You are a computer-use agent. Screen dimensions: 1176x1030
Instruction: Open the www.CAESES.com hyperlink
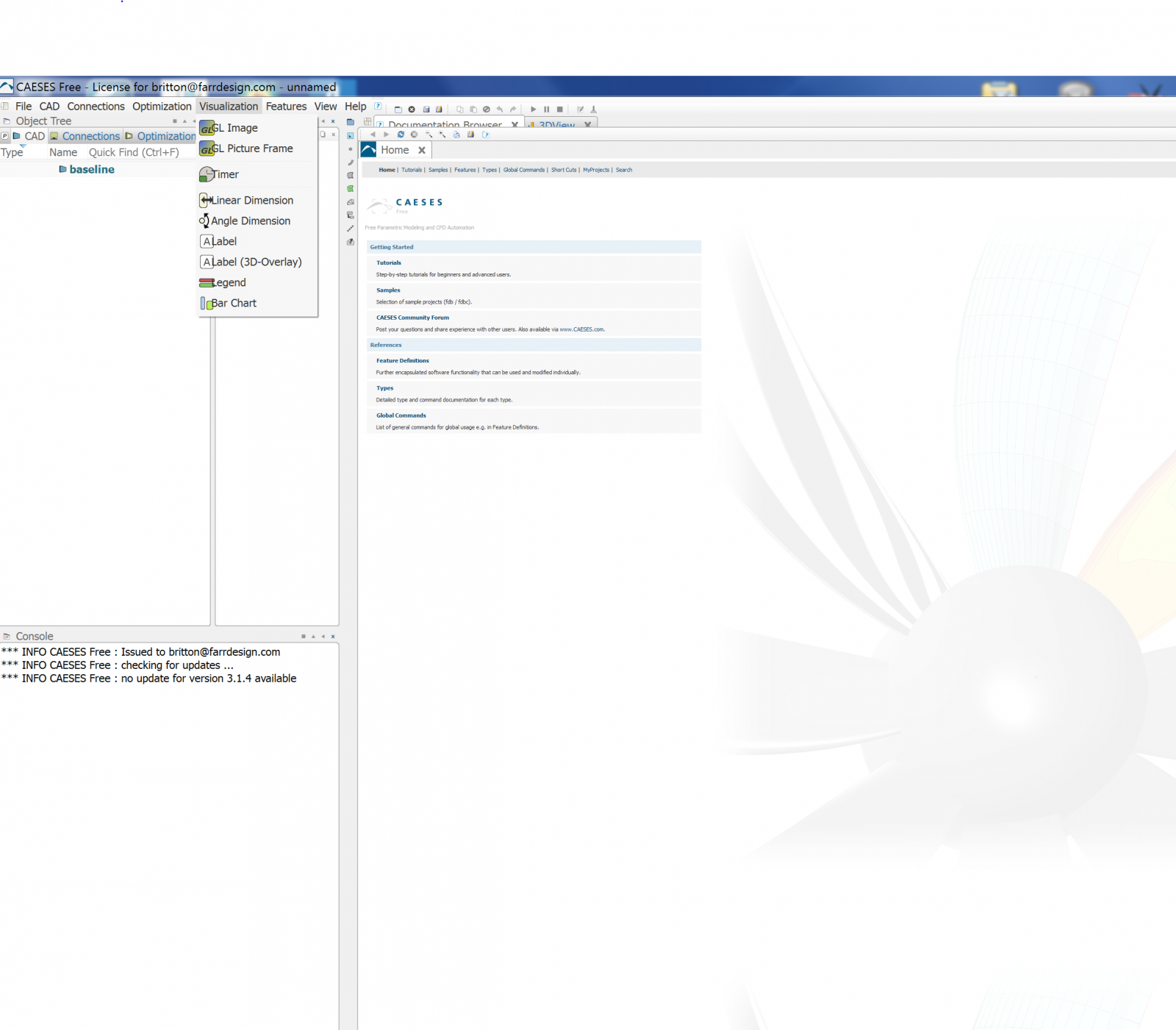tap(581, 329)
